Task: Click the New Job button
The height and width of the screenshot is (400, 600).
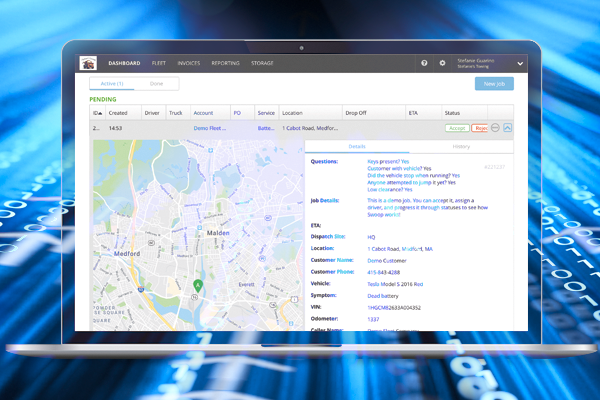Action: pos(494,84)
